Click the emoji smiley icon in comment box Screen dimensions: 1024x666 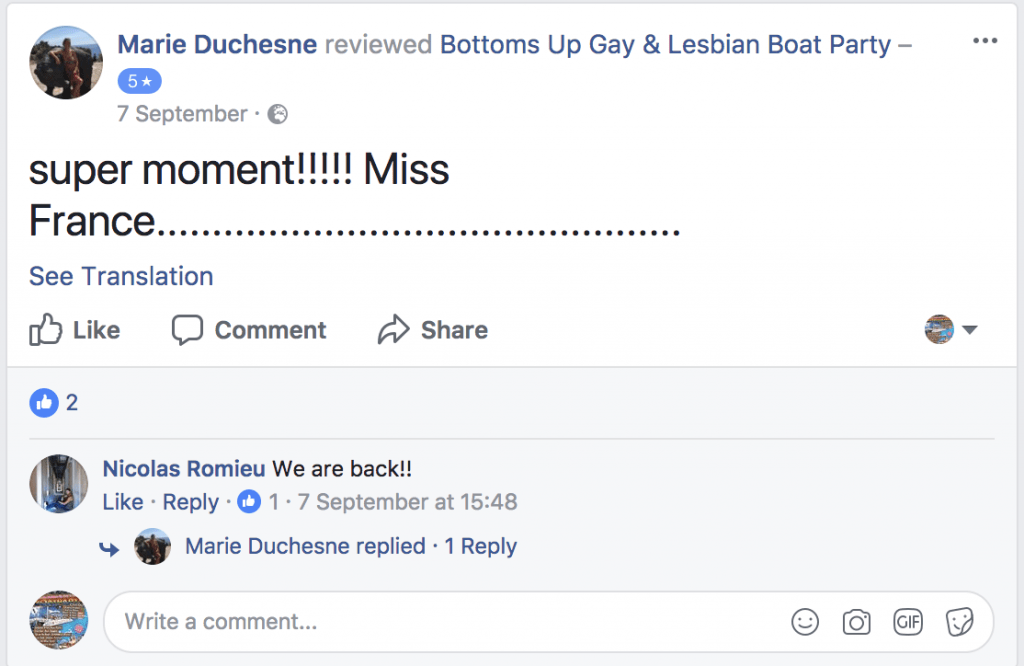[x=805, y=622]
